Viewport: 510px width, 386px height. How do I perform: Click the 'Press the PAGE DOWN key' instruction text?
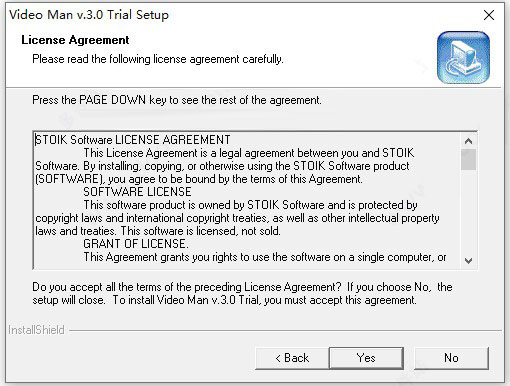click(177, 100)
